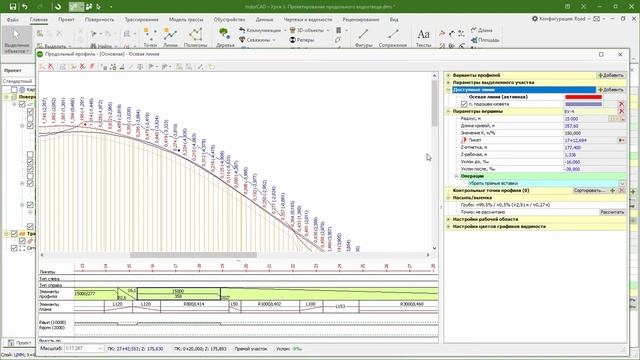Click the Радиус value field
The height and width of the screenshot is (360, 640).
586,119
